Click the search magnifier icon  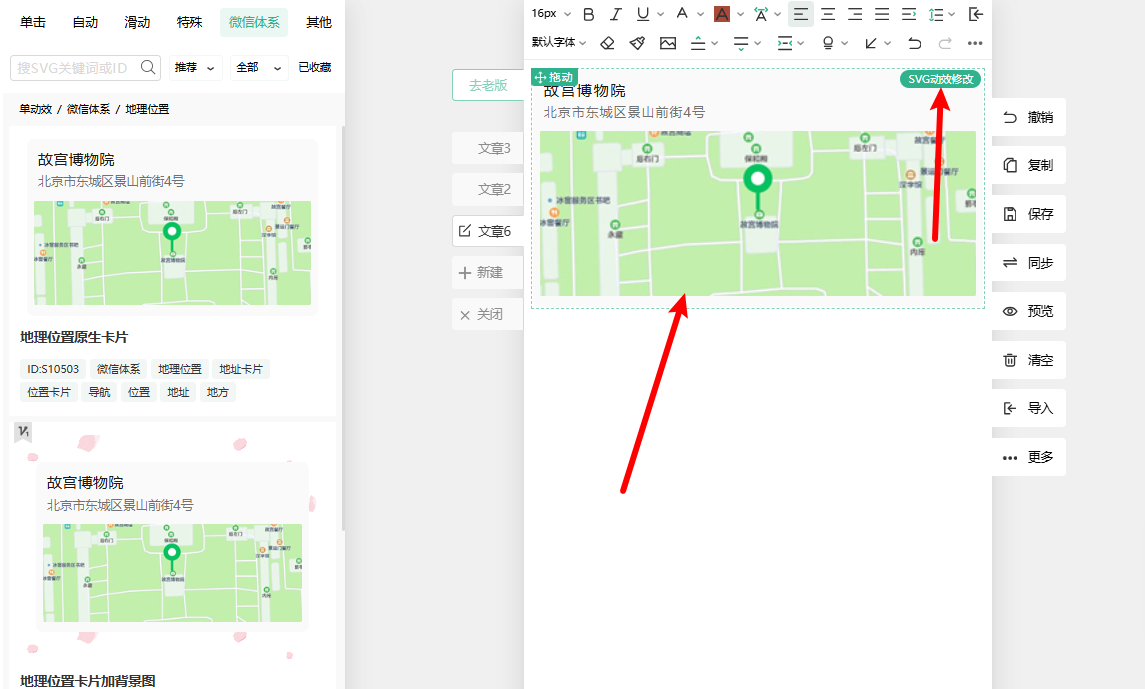[148, 67]
